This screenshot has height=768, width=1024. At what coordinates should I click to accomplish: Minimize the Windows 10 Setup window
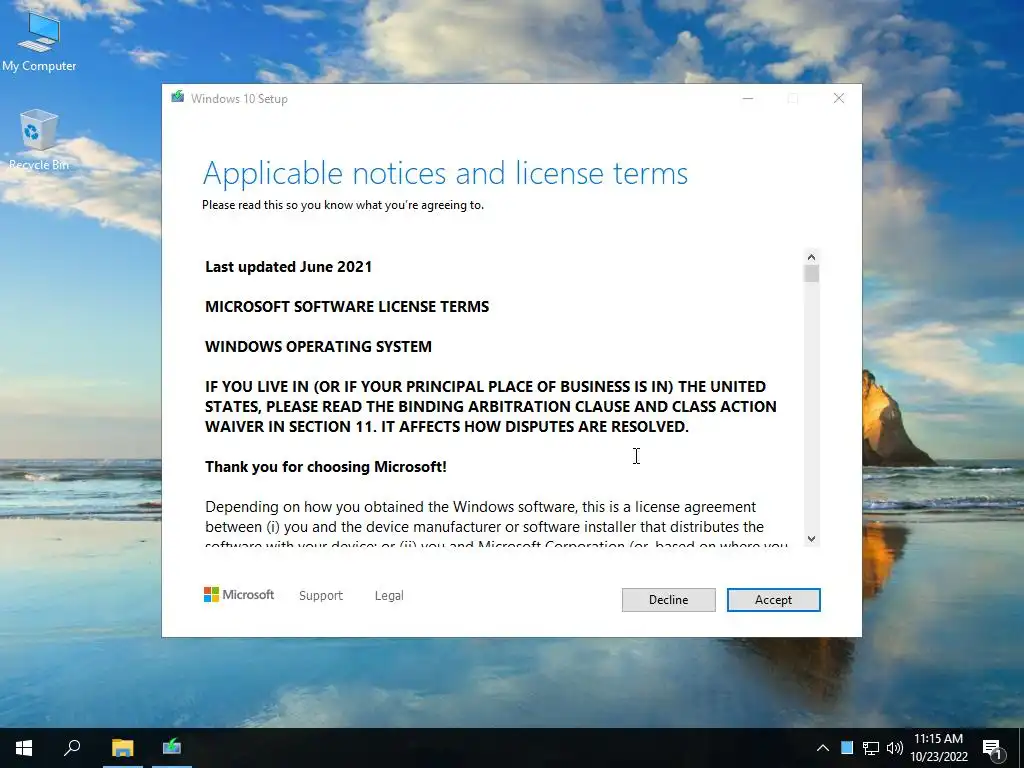[x=748, y=98]
